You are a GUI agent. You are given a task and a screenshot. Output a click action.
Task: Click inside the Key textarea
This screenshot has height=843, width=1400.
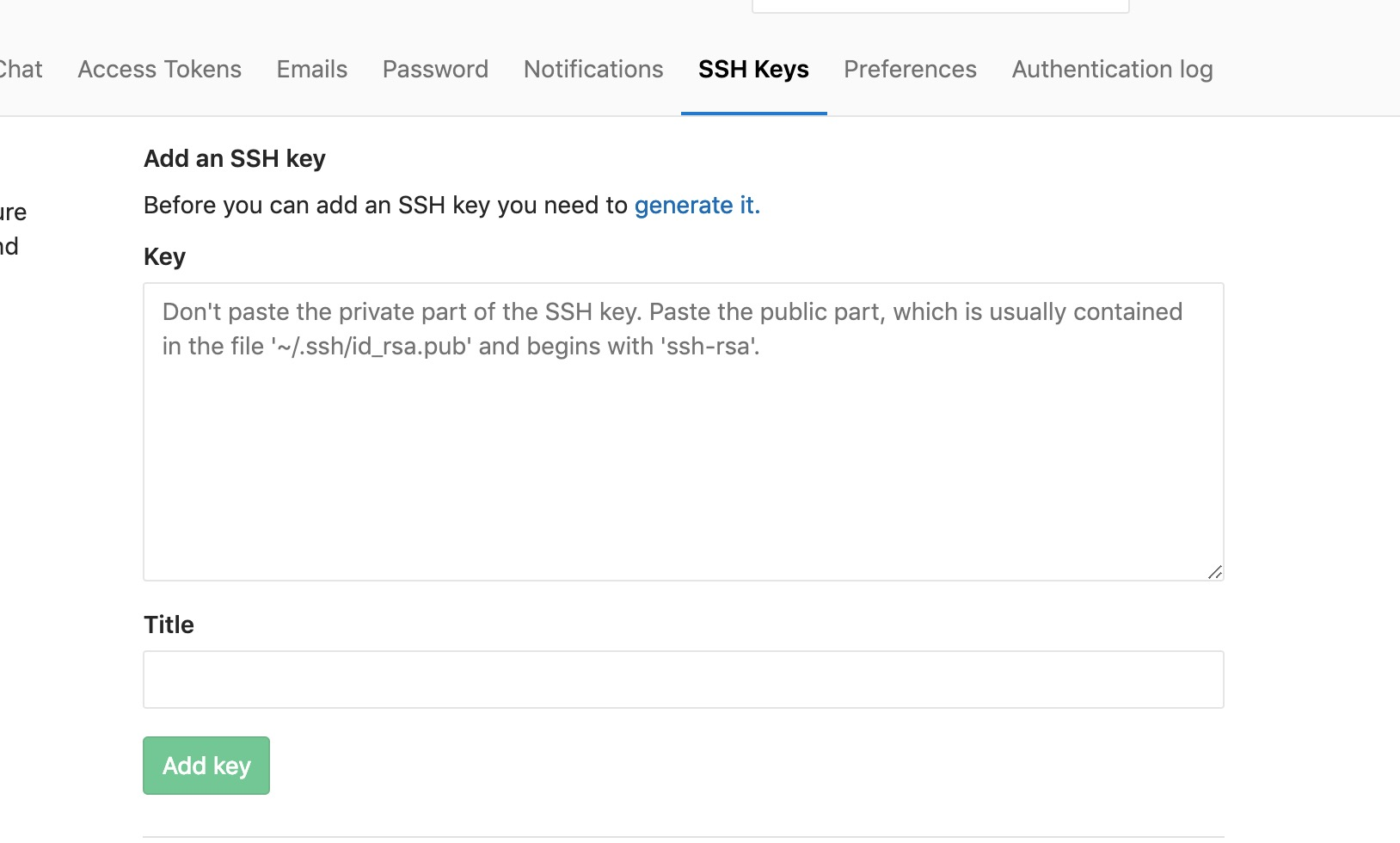tap(684, 430)
